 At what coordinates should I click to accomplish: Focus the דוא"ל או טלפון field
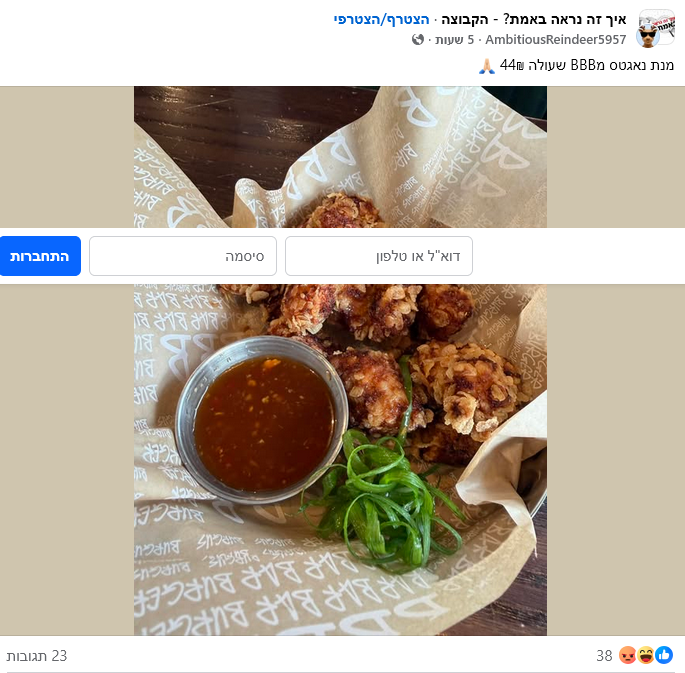pyautogui.click(x=379, y=256)
